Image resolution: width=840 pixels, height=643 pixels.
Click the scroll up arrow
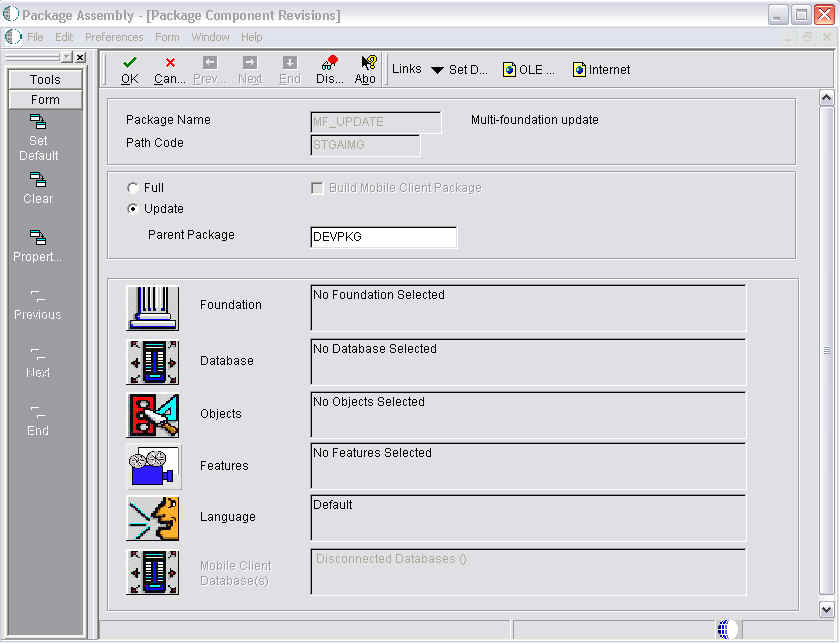click(827, 98)
